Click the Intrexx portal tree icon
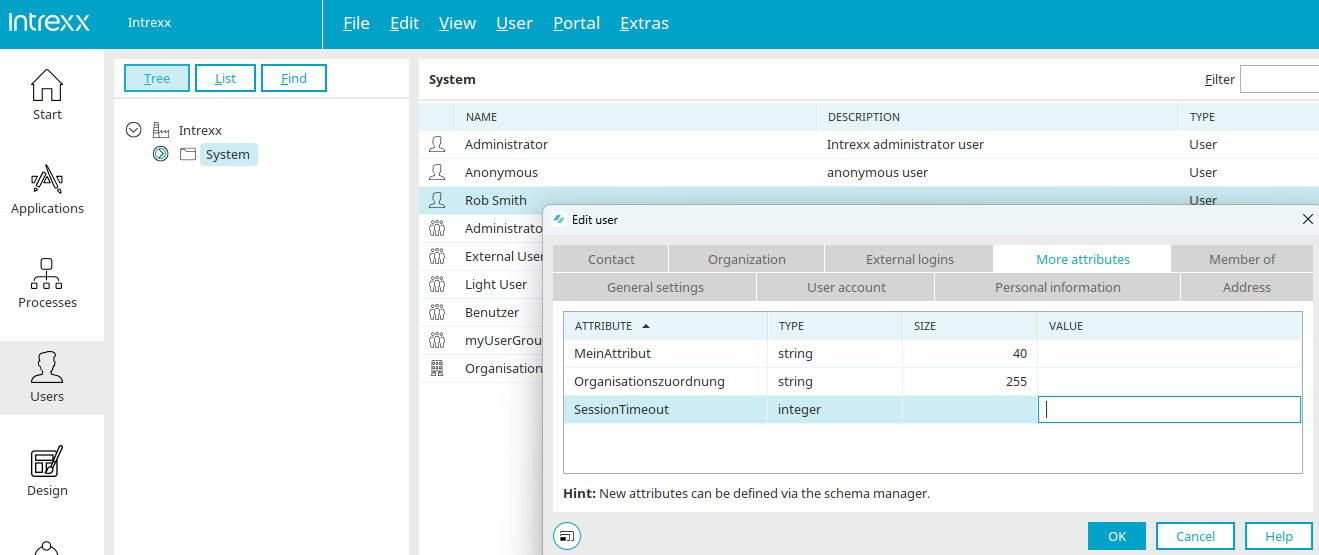 point(161,130)
